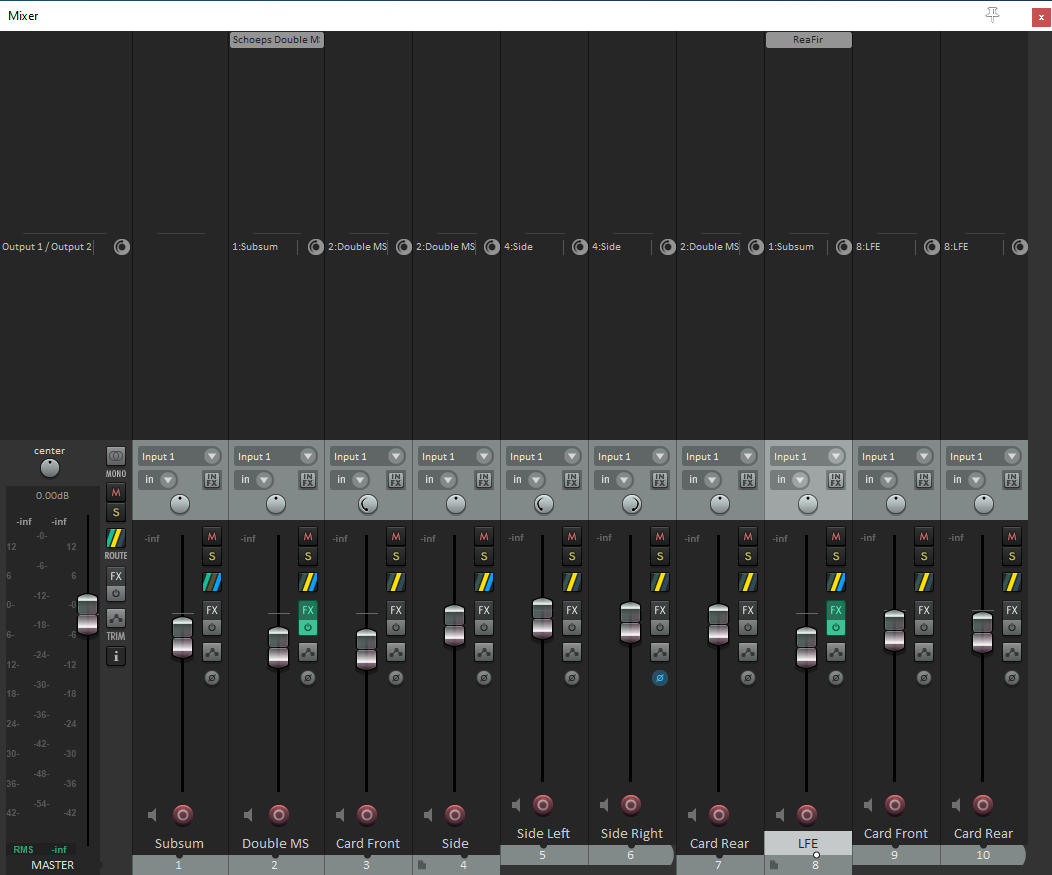The image size is (1052, 875).
Task: Click the master track info button
Action: coord(116,656)
